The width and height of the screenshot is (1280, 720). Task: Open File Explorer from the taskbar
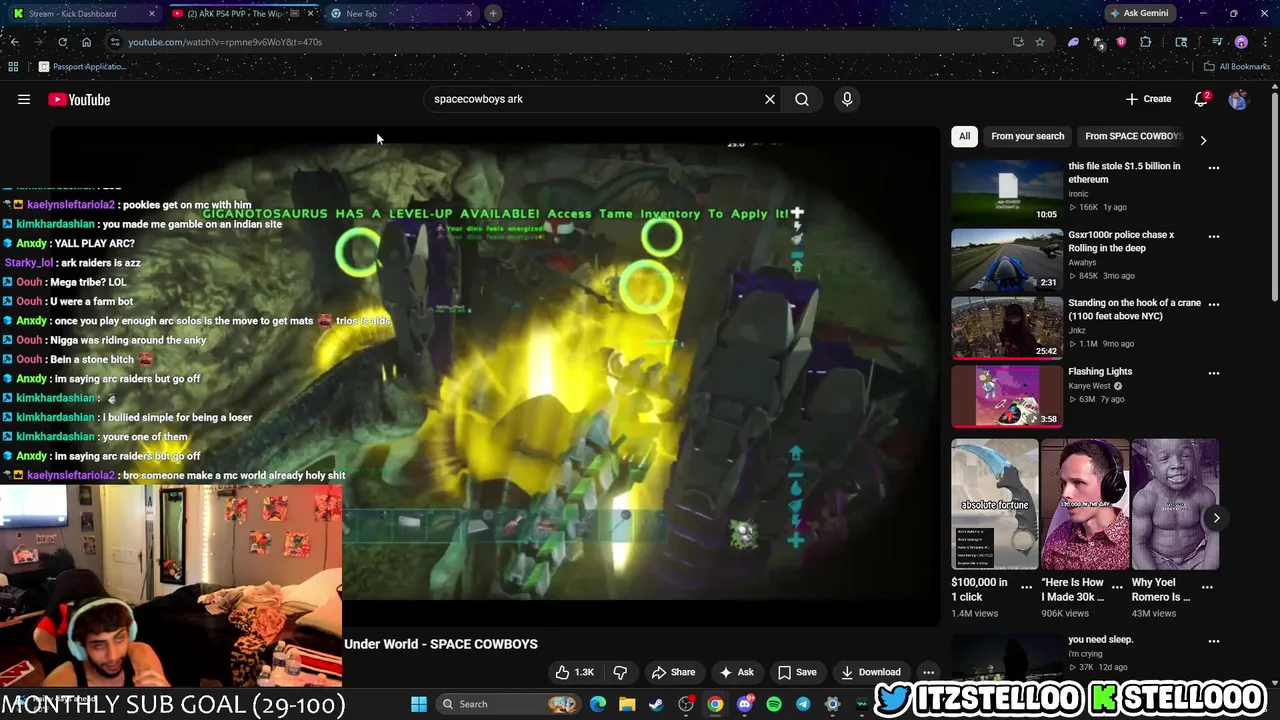tap(627, 704)
